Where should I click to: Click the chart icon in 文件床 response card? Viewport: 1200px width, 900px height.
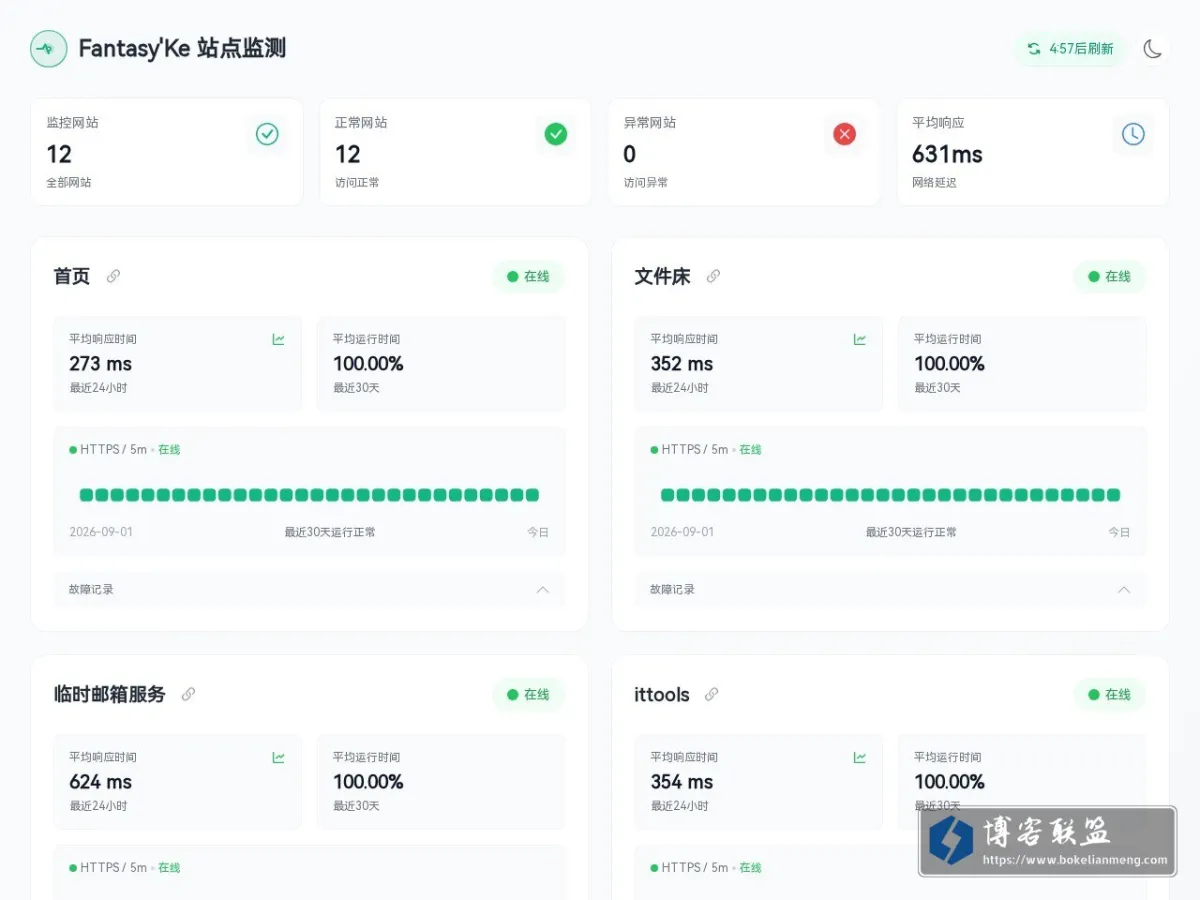(x=860, y=340)
